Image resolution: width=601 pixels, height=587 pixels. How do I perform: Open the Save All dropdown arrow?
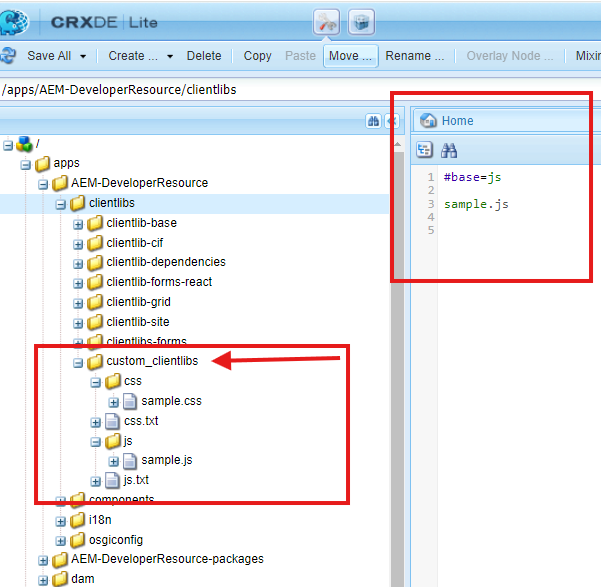(83, 56)
